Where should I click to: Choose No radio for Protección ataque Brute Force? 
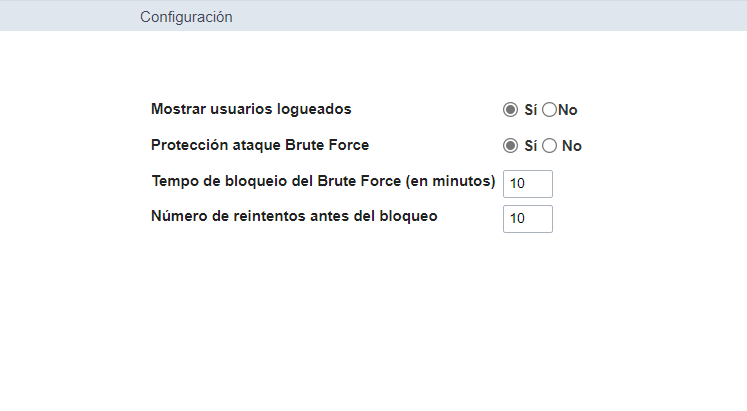[549, 145]
